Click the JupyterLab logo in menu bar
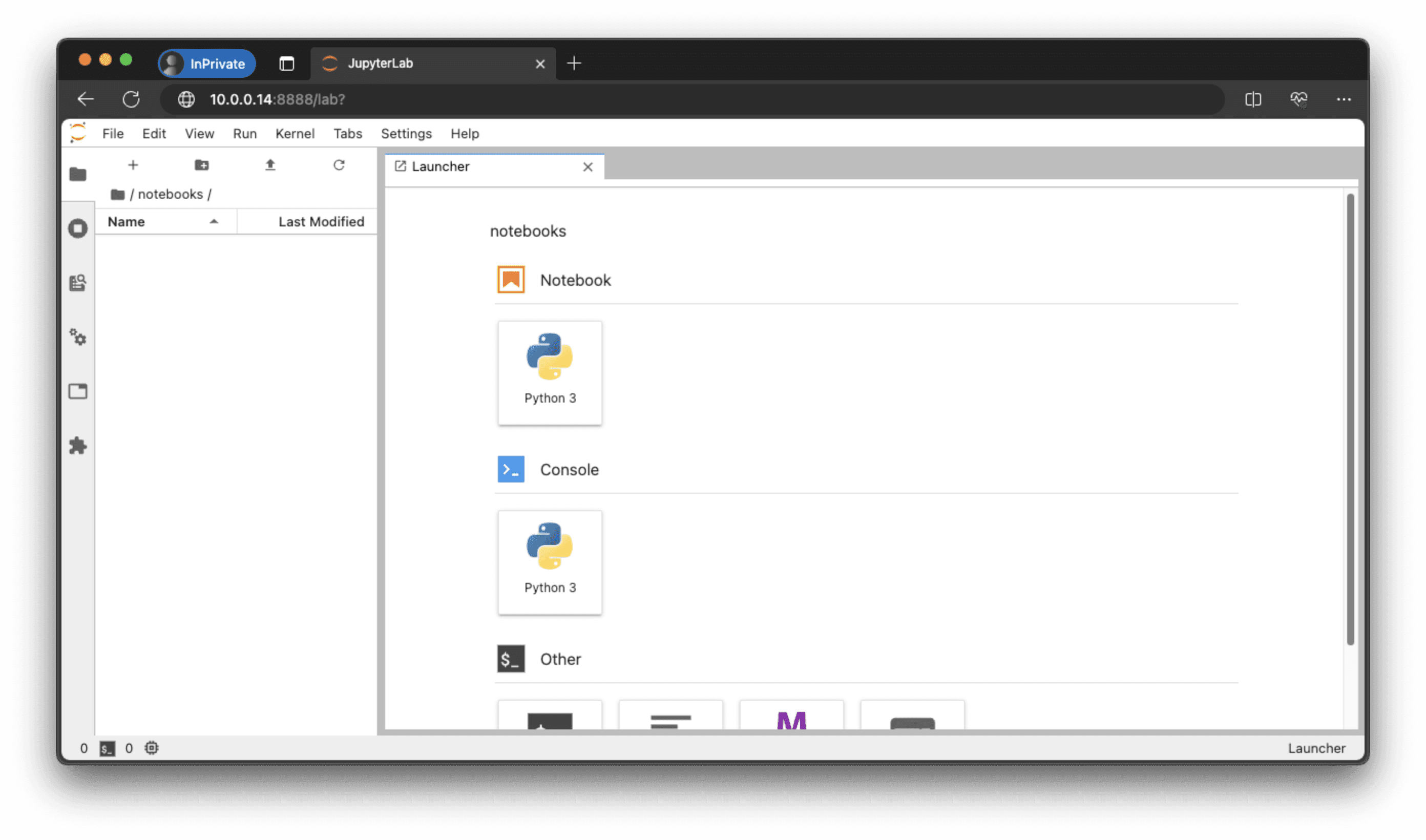The width and height of the screenshot is (1426, 840). 78,133
